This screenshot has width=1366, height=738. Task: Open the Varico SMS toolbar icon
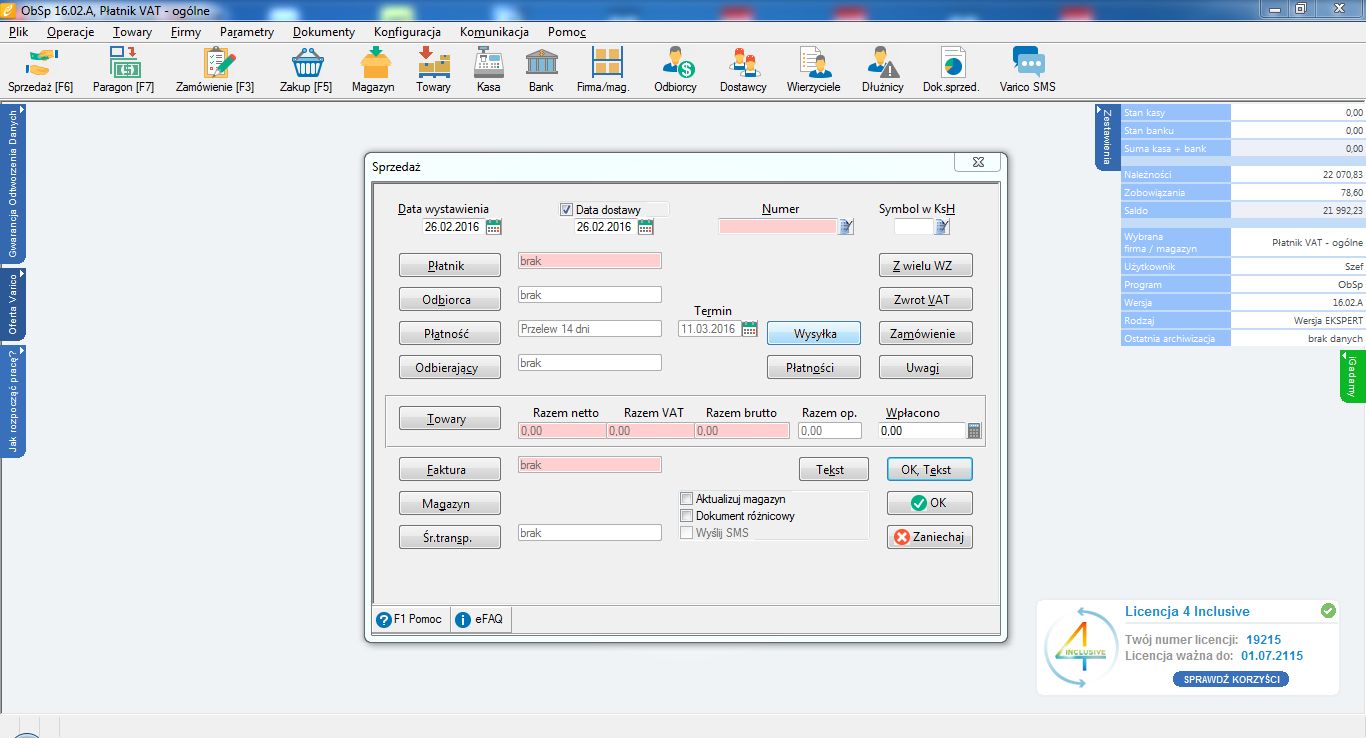coord(1027,70)
